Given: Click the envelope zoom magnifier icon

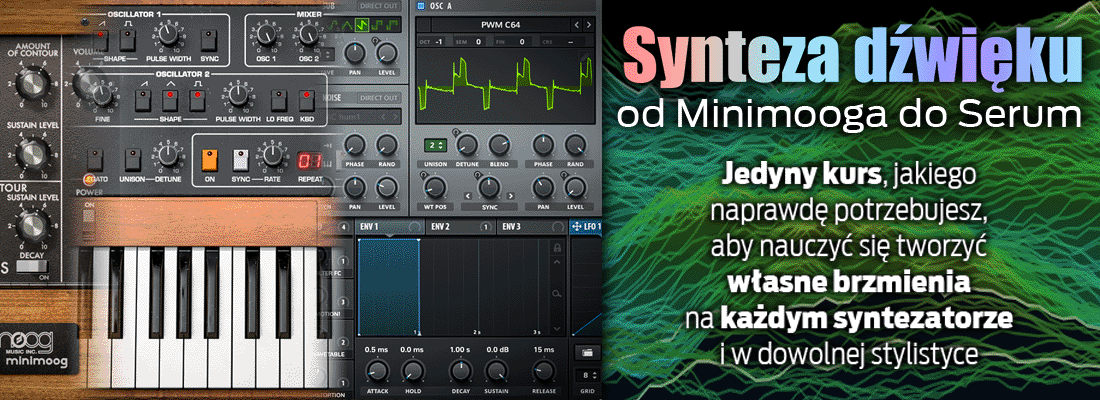Looking at the screenshot, I should pos(557,294).
